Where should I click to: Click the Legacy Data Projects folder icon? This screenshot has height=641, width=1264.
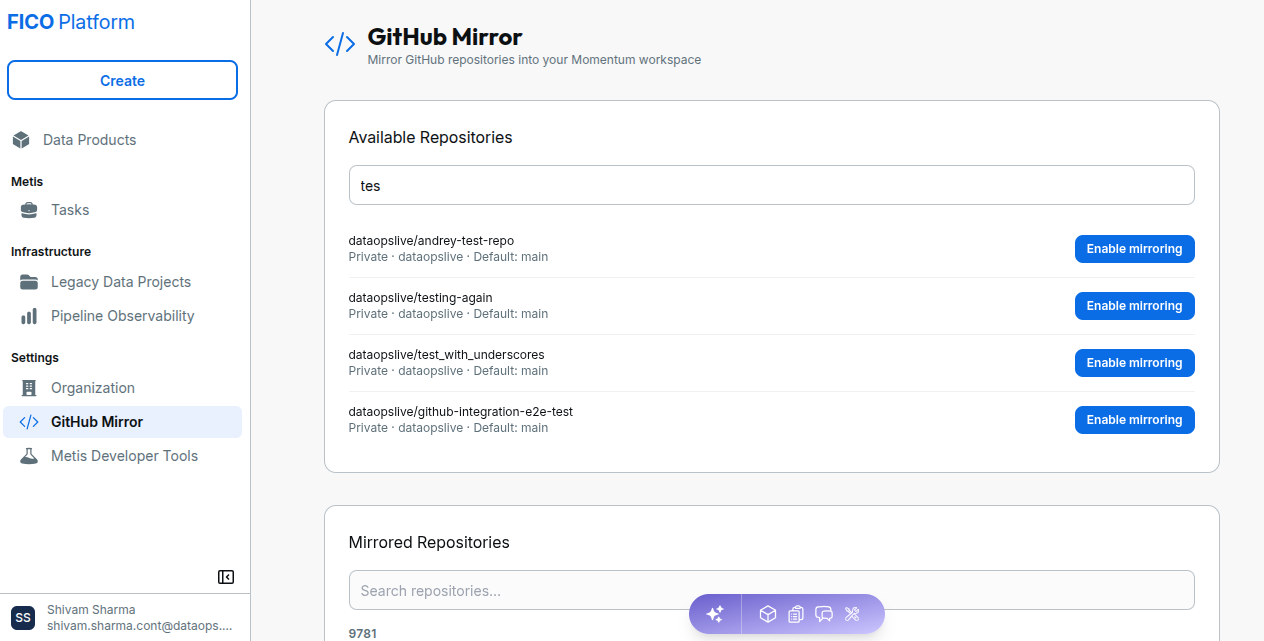[30, 282]
